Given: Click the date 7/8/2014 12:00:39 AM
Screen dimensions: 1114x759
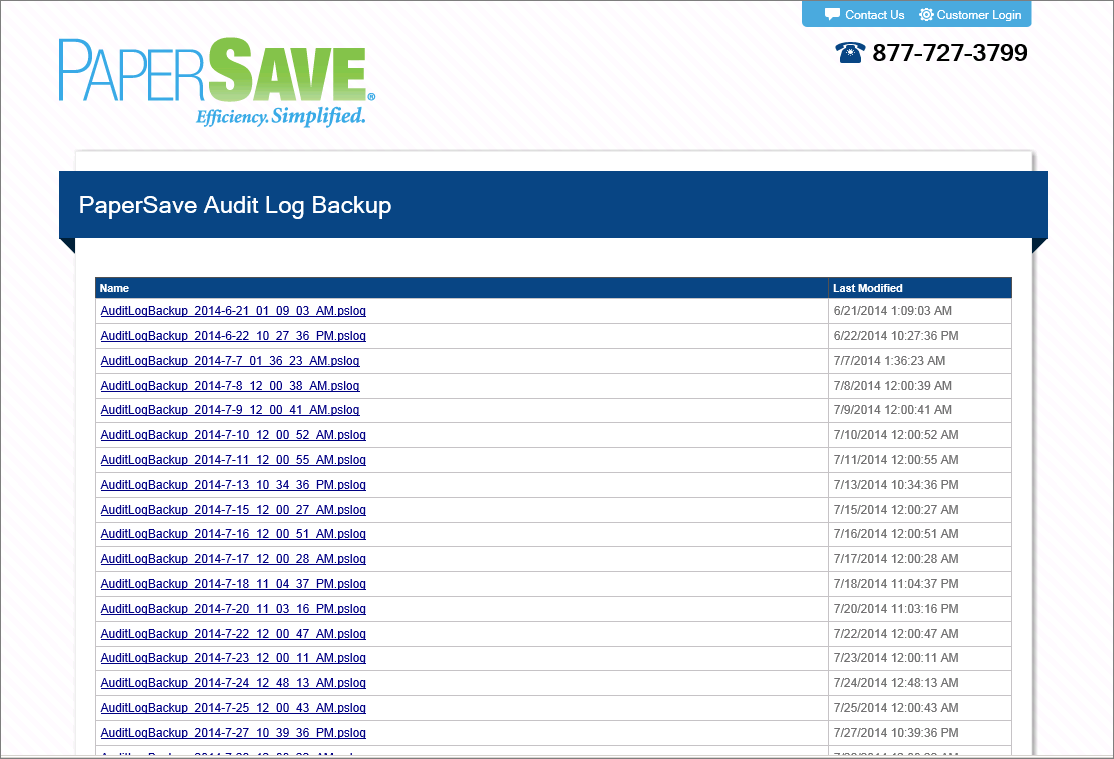Looking at the screenshot, I should tap(892, 385).
